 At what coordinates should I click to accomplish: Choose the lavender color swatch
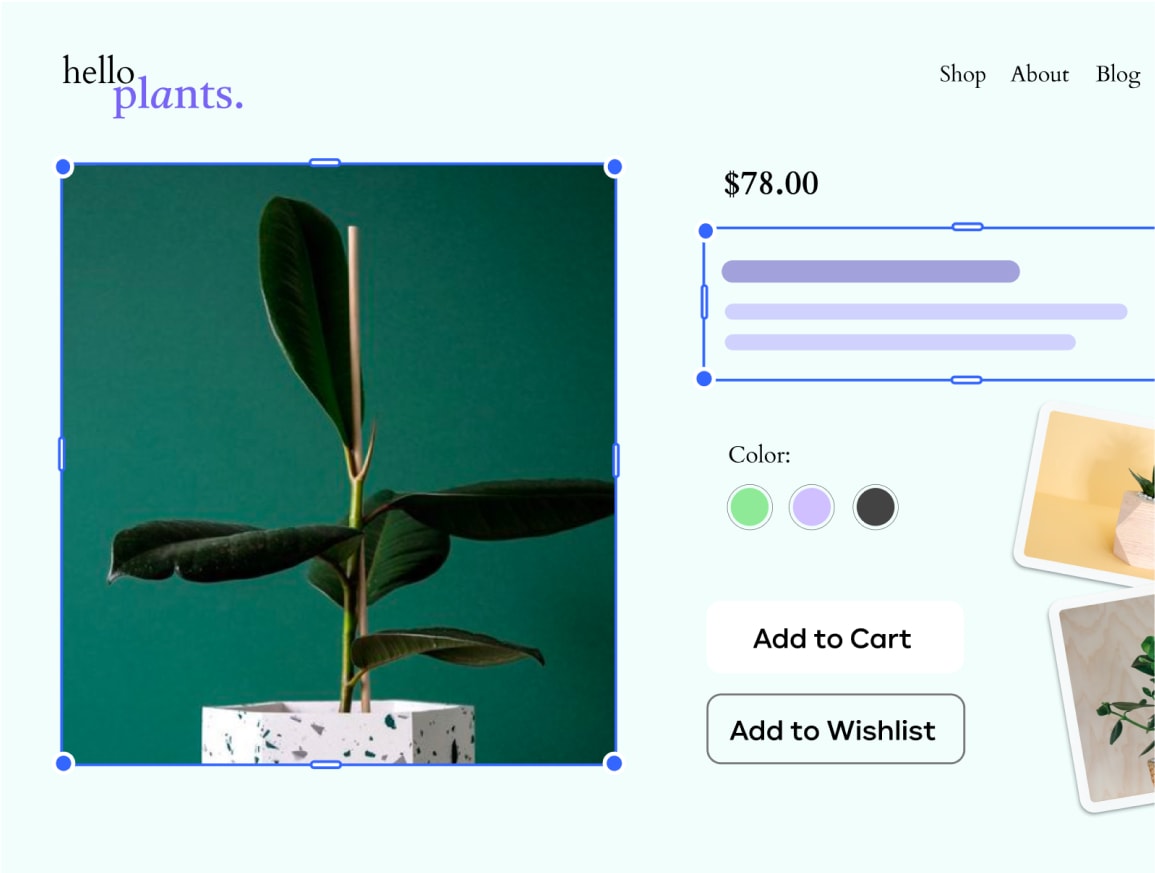tap(811, 507)
